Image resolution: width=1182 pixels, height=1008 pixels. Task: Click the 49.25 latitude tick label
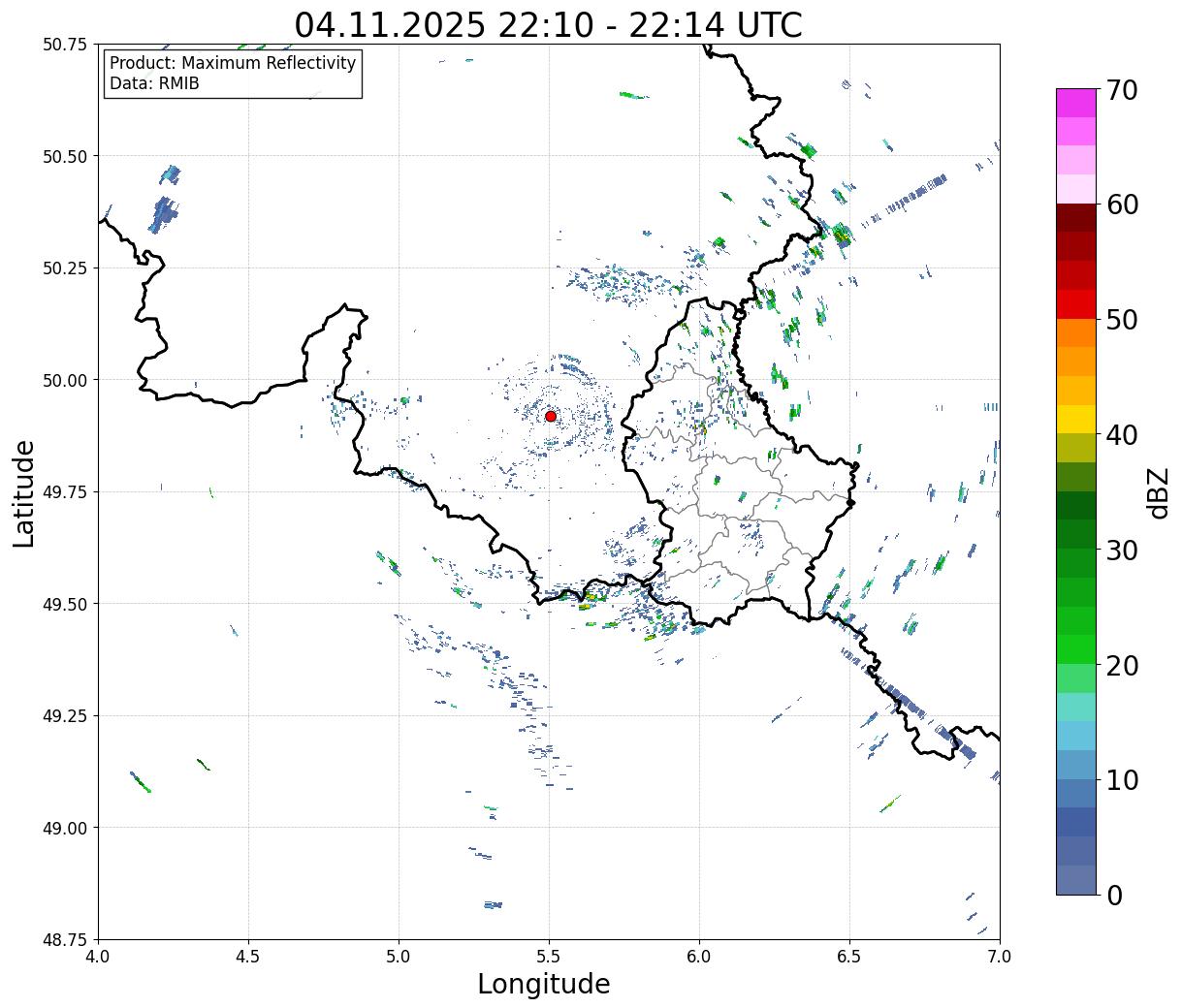[x=65, y=715]
